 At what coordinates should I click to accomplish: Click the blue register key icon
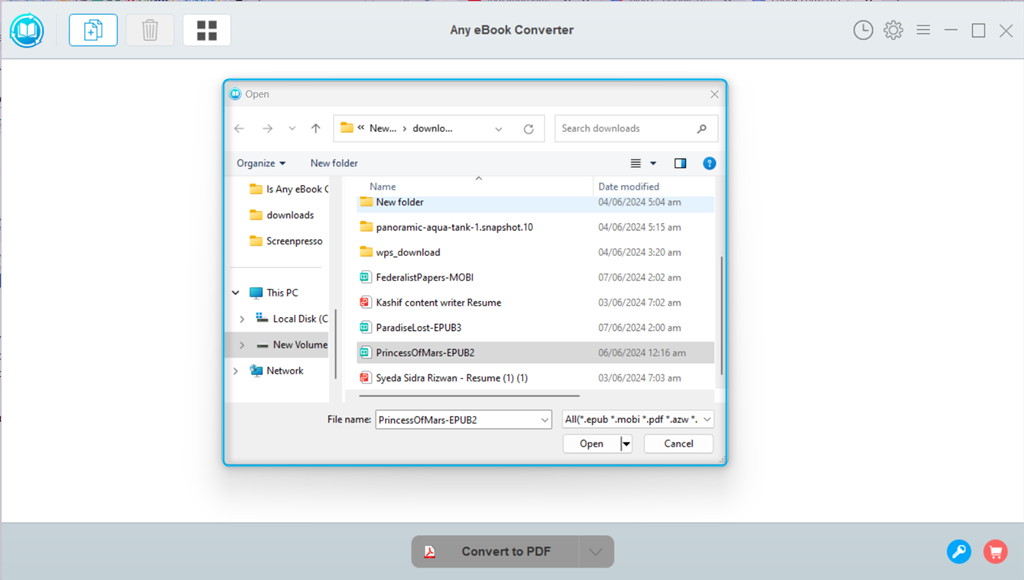[958, 551]
